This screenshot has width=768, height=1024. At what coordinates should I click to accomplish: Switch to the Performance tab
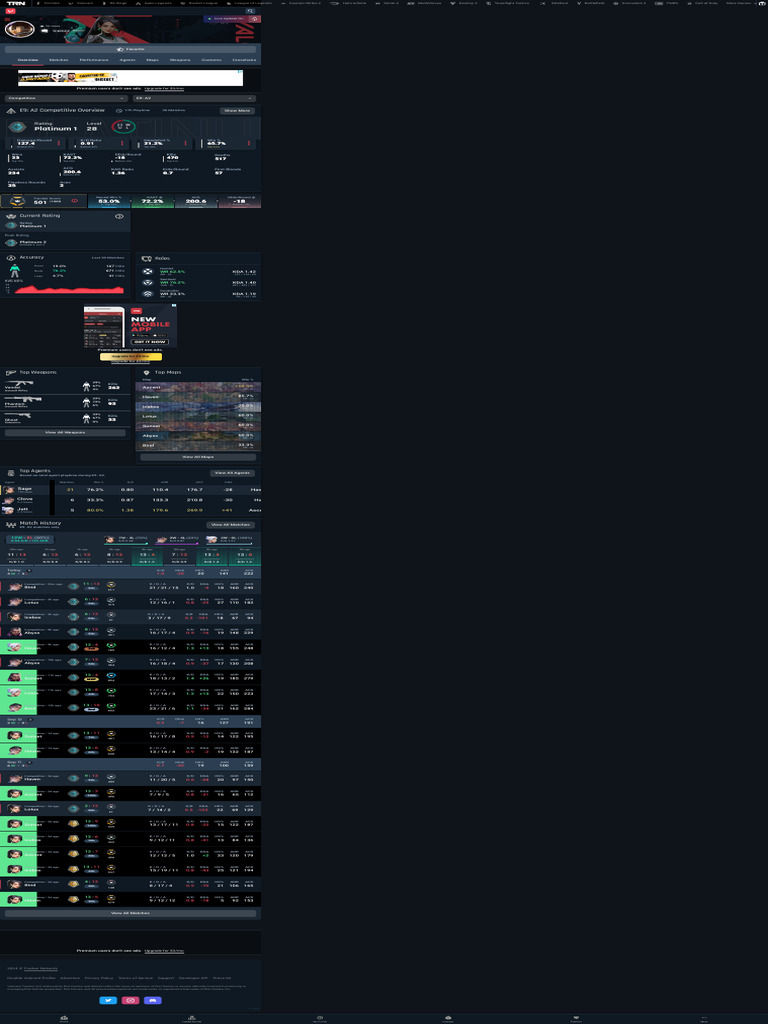(94, 60)
